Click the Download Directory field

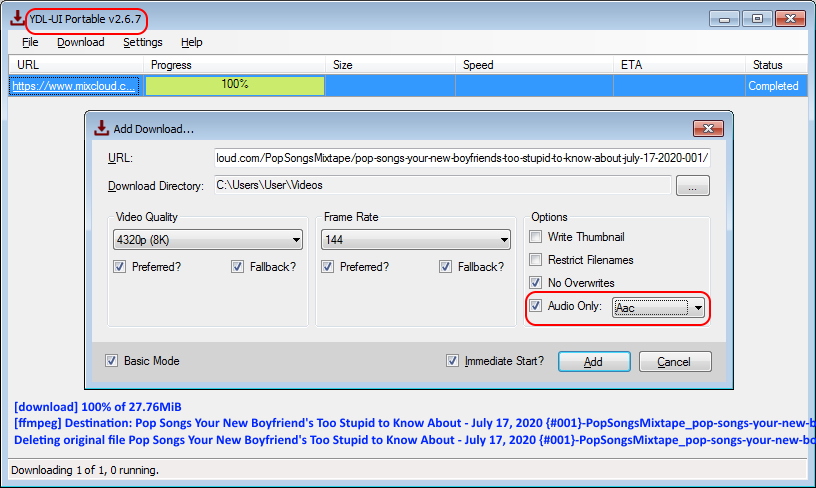(x=442, y=185)
